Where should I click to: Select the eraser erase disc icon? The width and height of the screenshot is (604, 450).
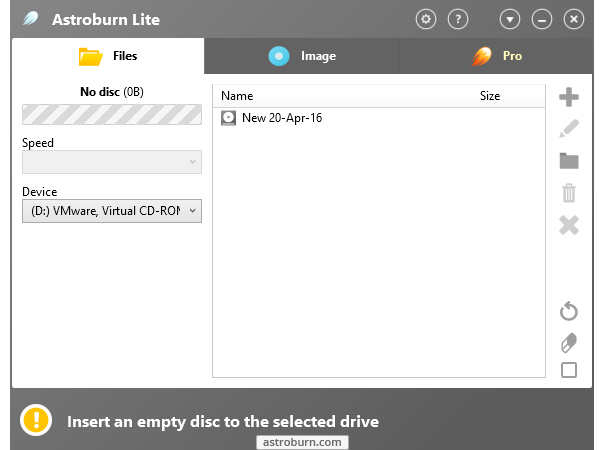(569, 343)
